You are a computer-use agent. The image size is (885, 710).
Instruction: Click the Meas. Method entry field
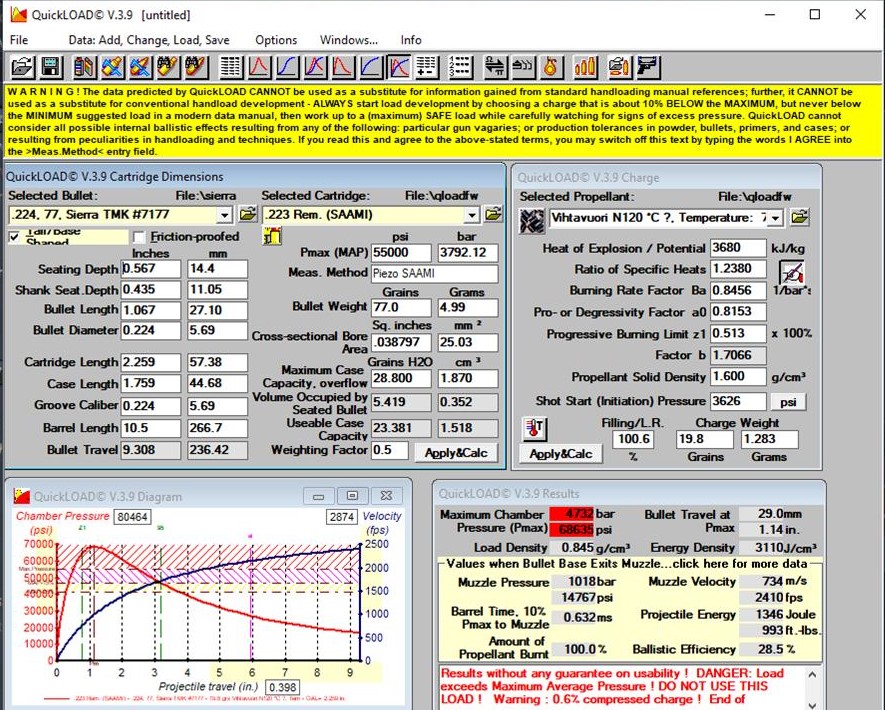pyautogui.click(x=435, y=274)
